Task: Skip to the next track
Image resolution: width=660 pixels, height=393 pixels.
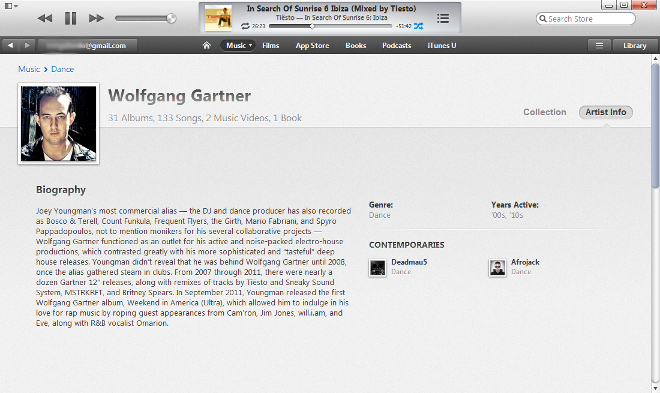Action: (x=96, y=19)
